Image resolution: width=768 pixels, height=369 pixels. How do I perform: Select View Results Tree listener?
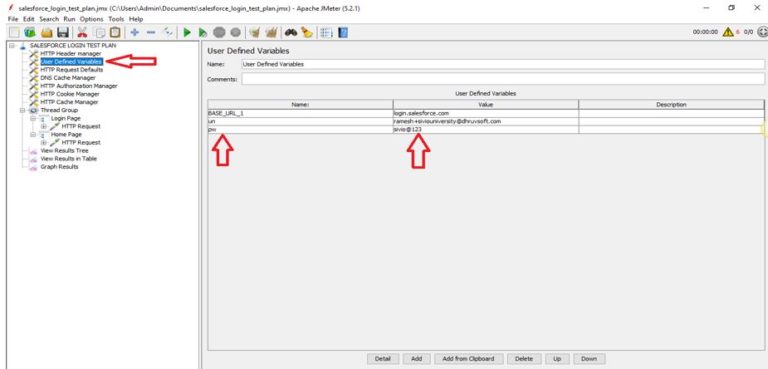(x=64, y=150)
